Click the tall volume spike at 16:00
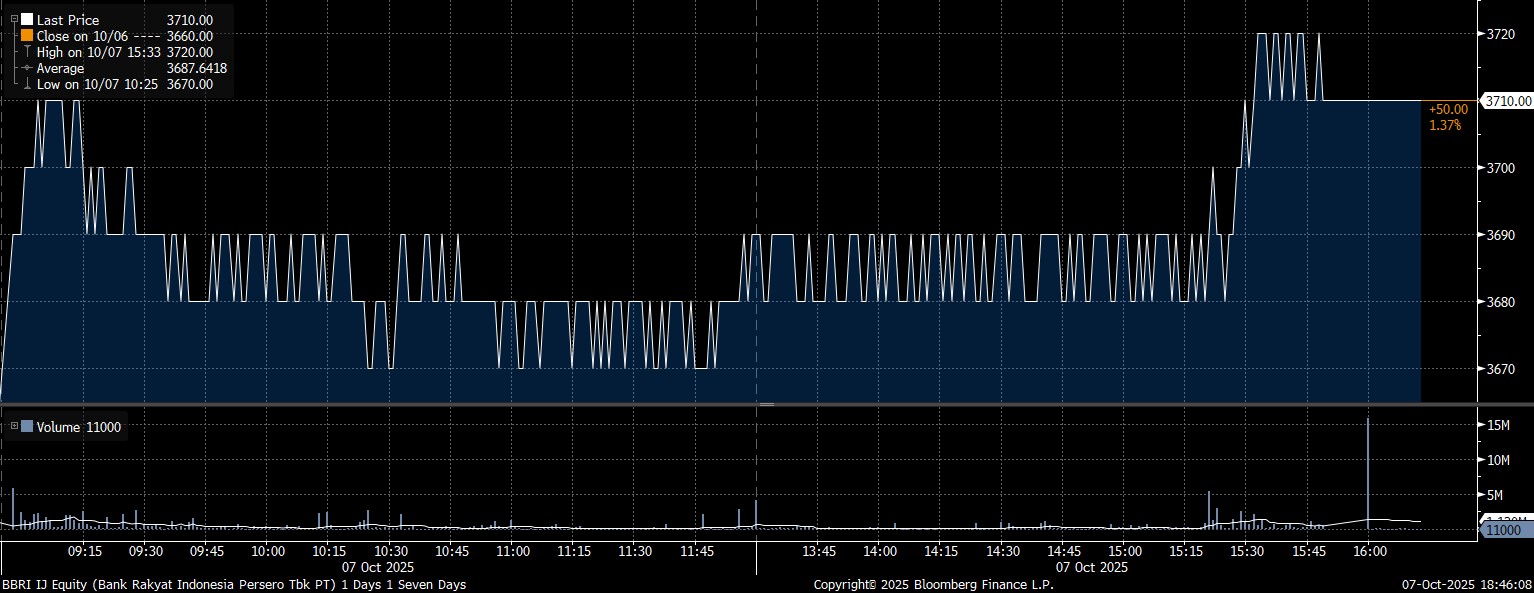The image size is (1534, 593). click(1367, 470)
